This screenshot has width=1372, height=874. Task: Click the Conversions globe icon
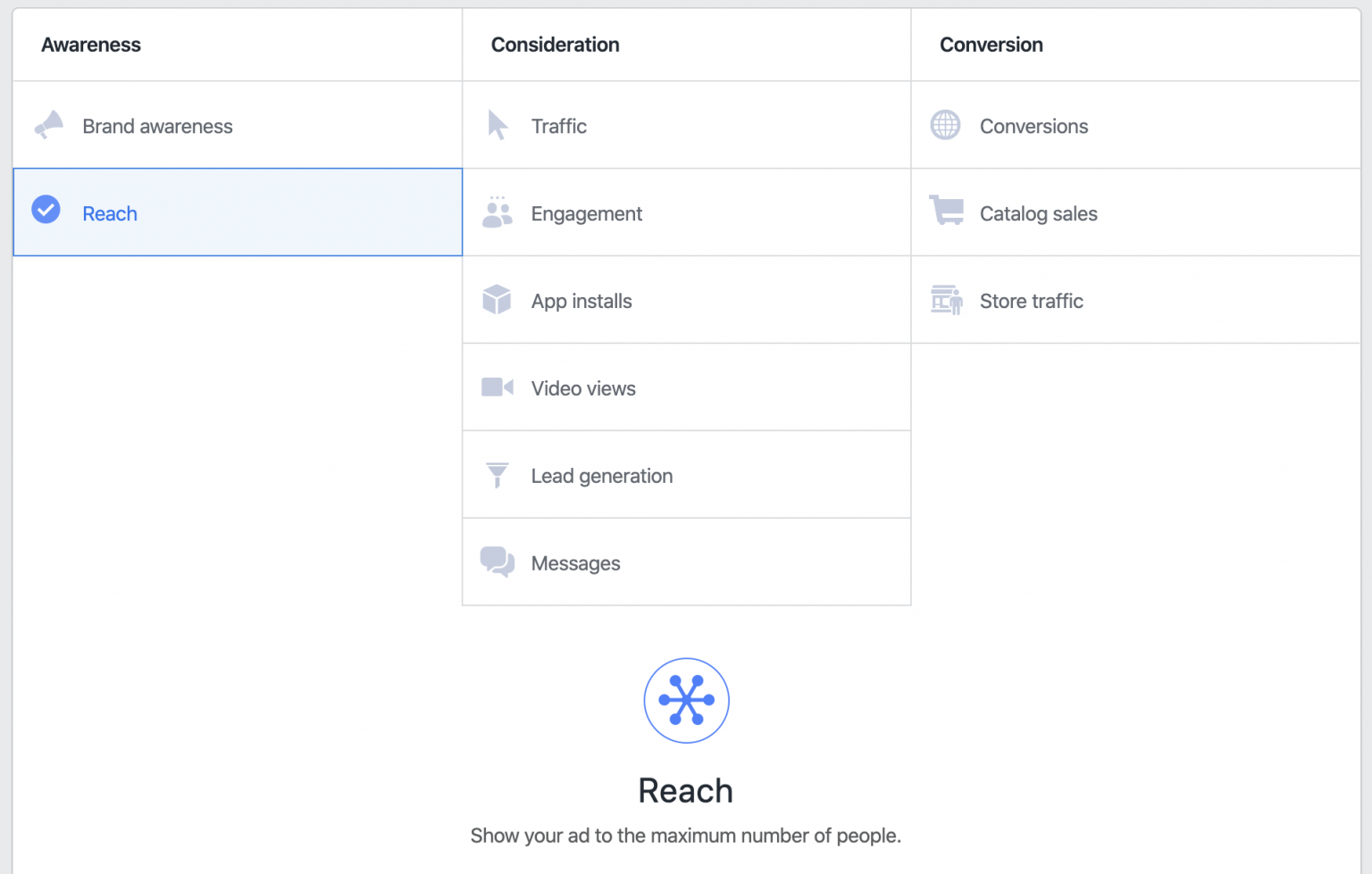click(947, 125)
